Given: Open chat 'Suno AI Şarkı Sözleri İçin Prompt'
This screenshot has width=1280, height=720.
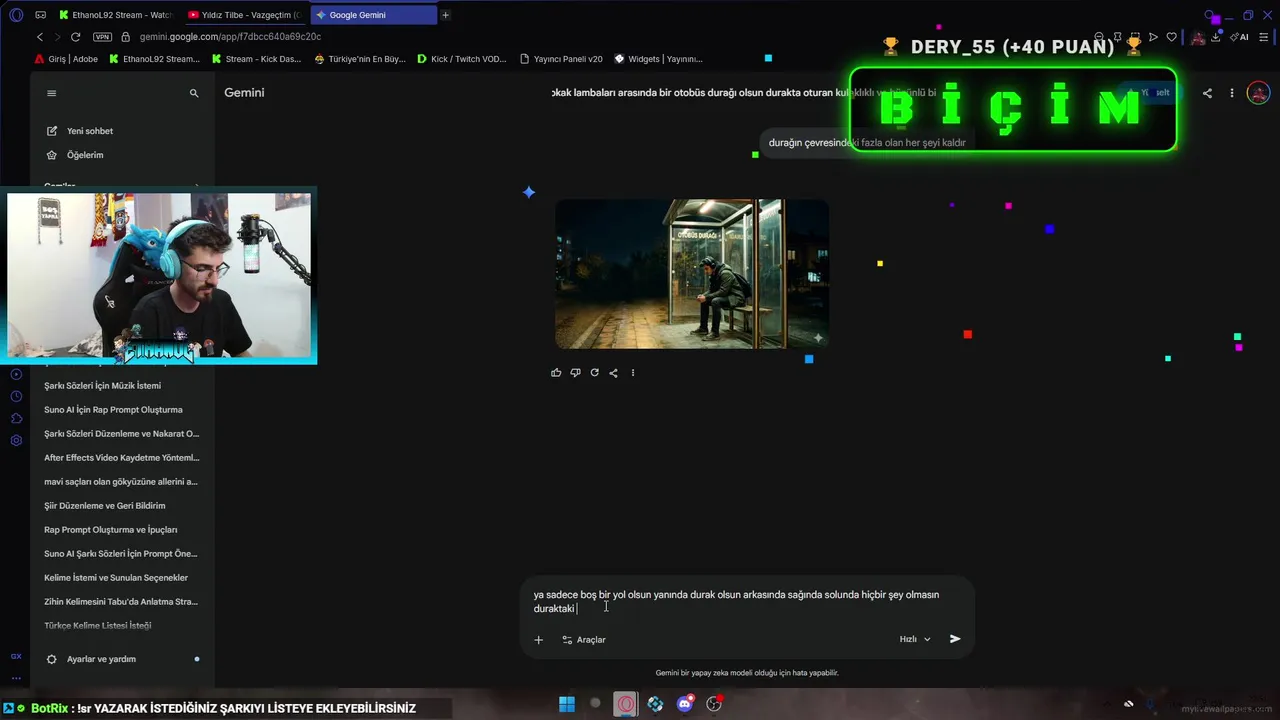Looking at the screenshot, I should pyautogui.click(x=121, y=554).
